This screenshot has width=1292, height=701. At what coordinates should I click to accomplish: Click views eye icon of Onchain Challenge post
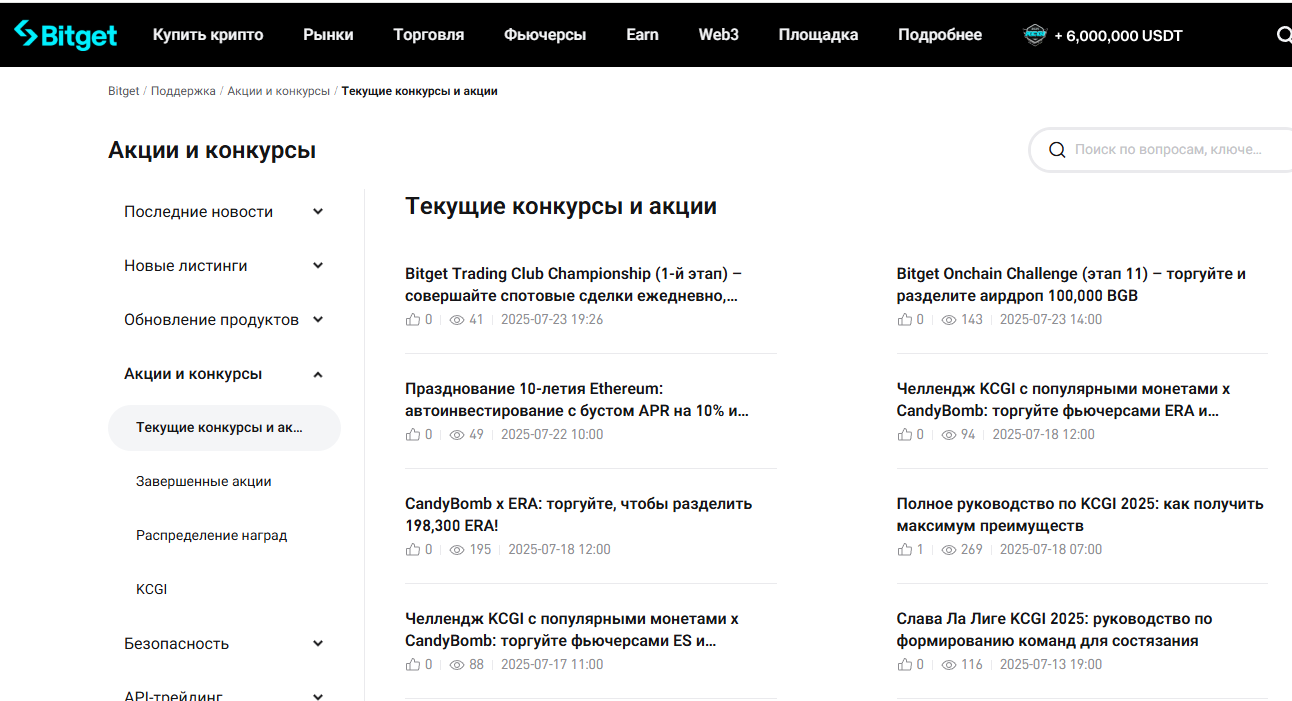(x=949, y=320)
